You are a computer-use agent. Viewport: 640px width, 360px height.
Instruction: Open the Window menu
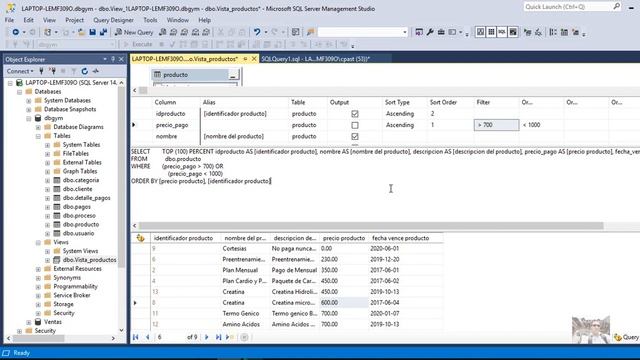coord(178,20)
